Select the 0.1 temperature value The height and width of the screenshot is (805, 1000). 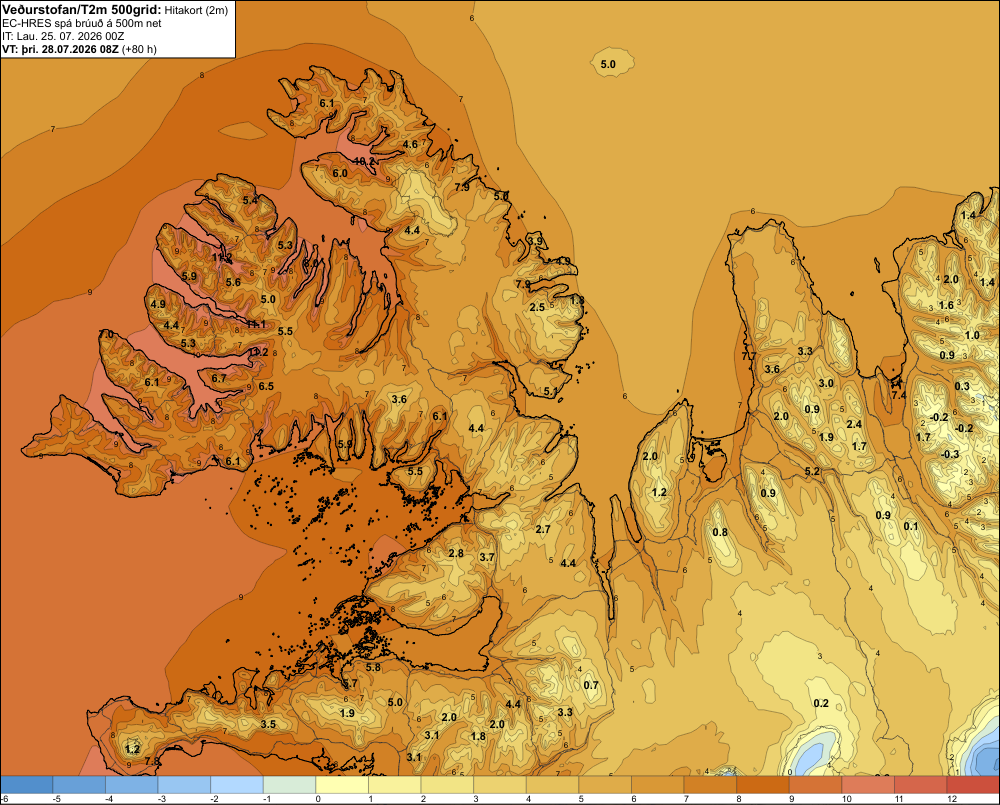point(911,526)
